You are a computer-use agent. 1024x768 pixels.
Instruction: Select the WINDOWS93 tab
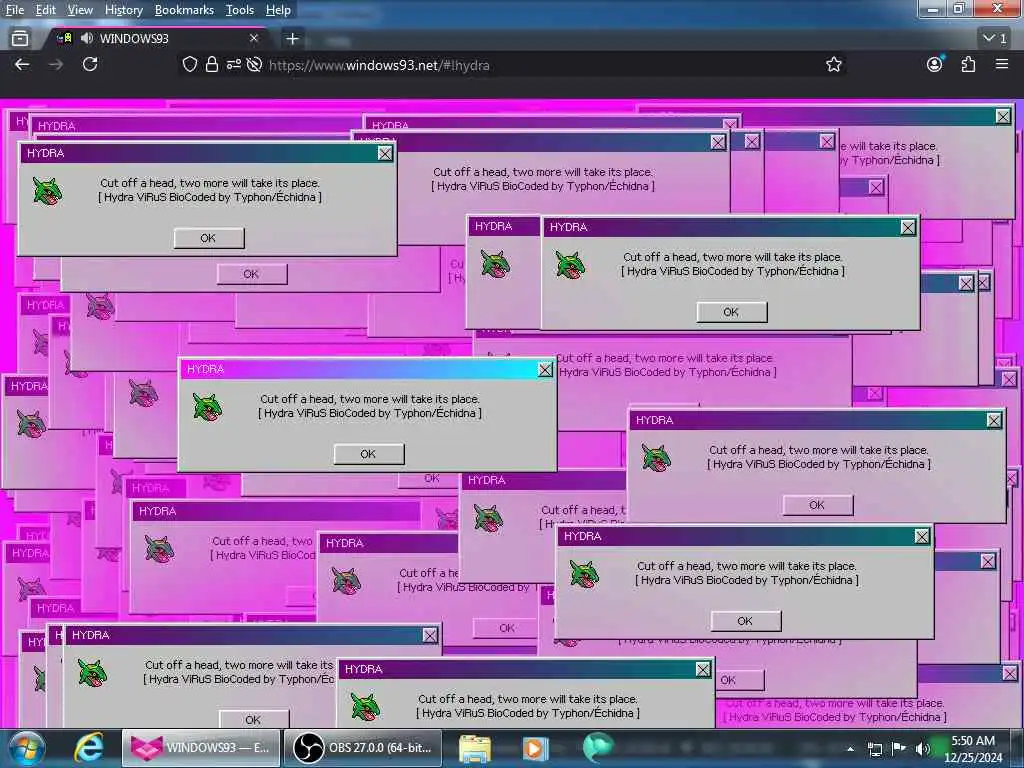157,39
